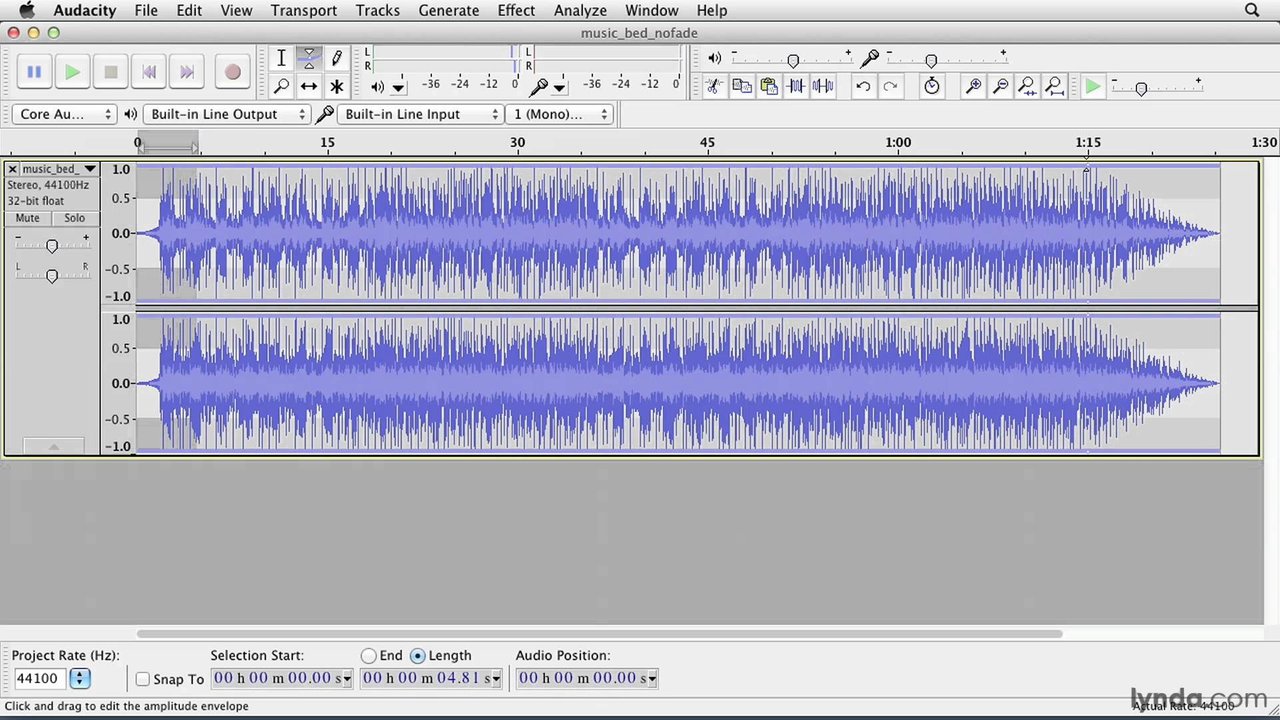Select the Envelope tool
The image size is (1280, 720).
(309, 58)
